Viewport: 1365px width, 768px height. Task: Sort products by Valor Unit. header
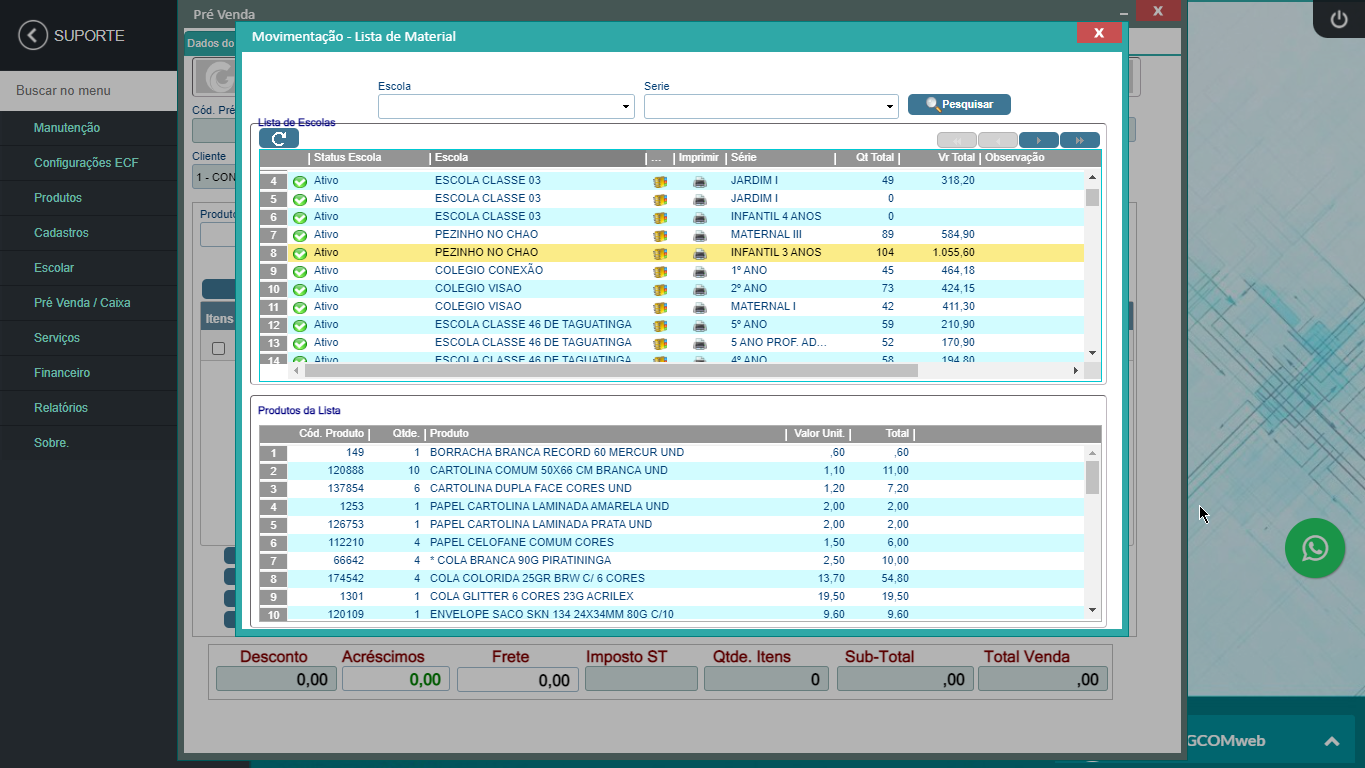coord(820,434)
